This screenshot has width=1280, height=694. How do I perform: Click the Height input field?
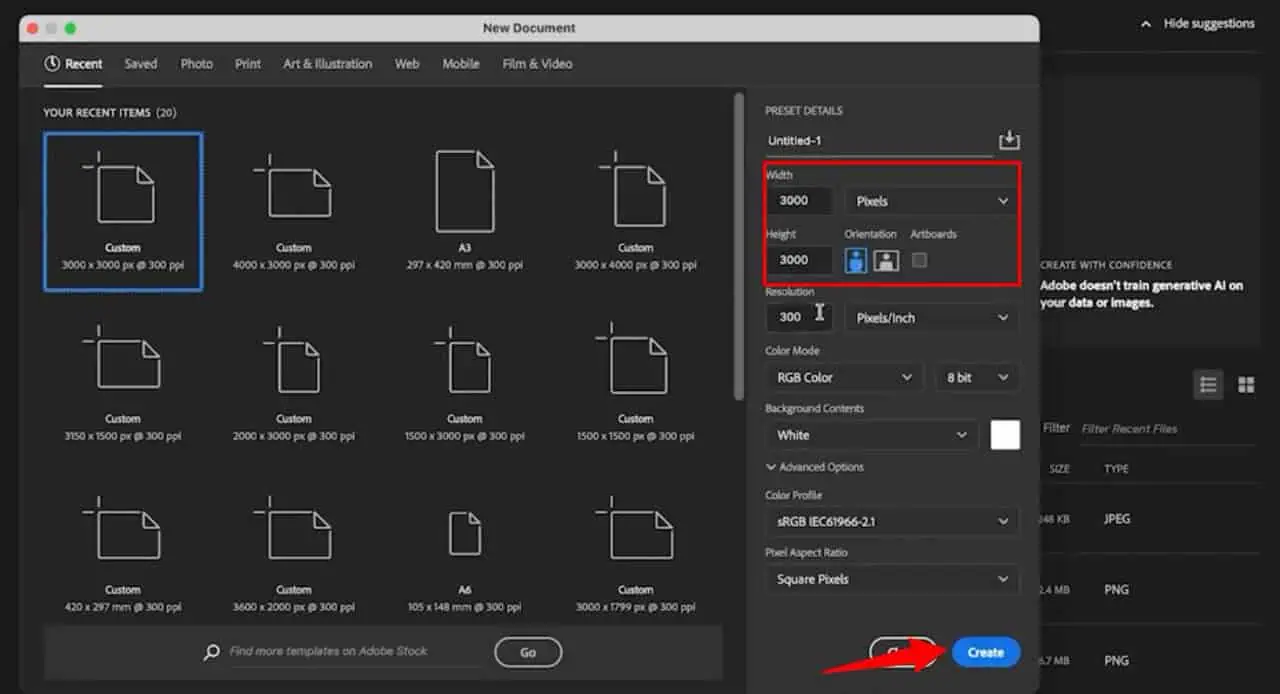[799, 260]
